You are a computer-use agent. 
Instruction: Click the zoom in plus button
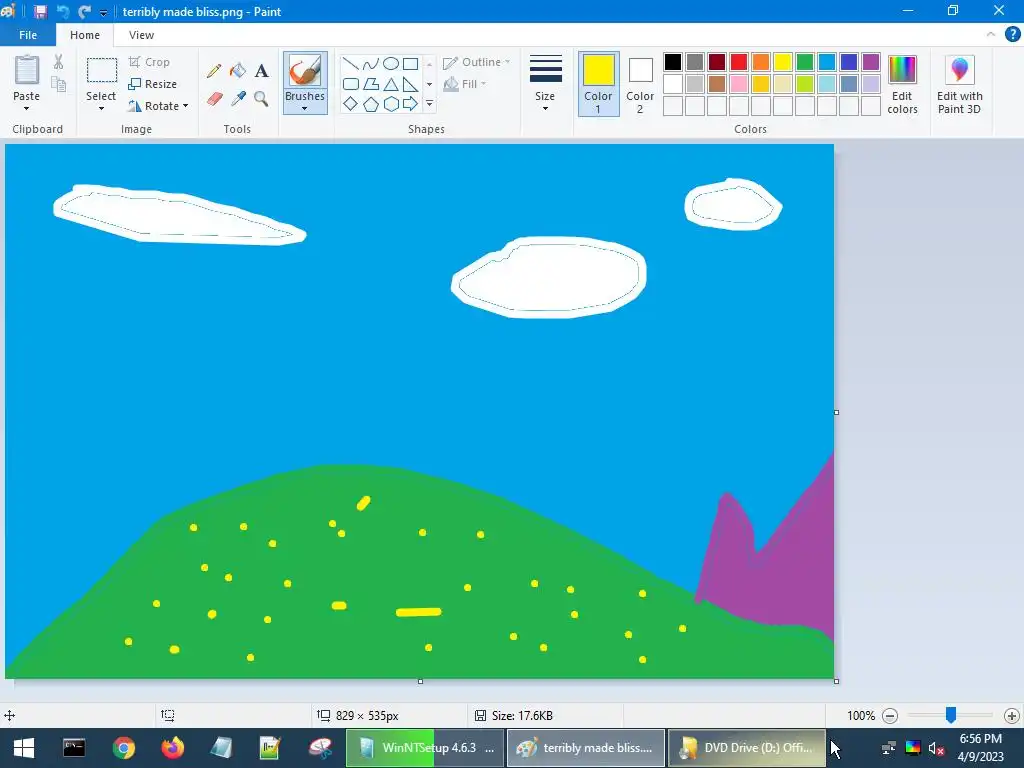pyautogui.click(x=1012, y=716)
